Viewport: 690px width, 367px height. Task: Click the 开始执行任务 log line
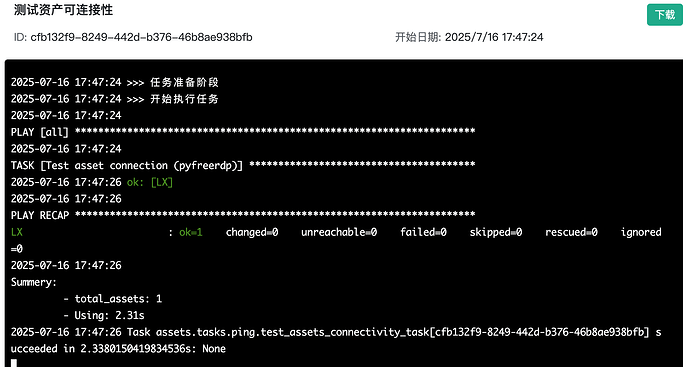point(115,99)
